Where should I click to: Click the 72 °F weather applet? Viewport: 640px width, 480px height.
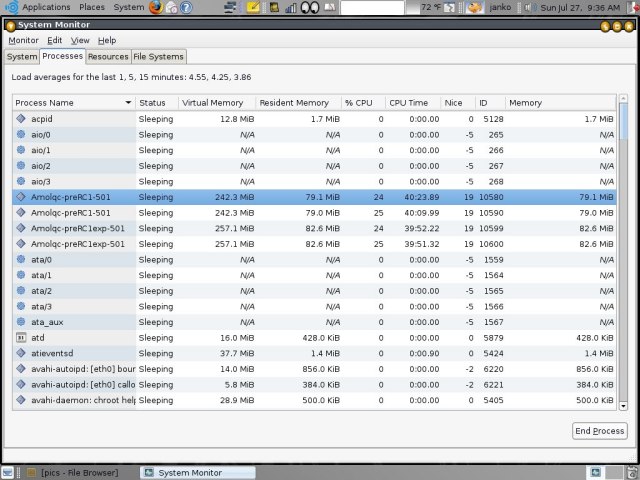(438, 7)
